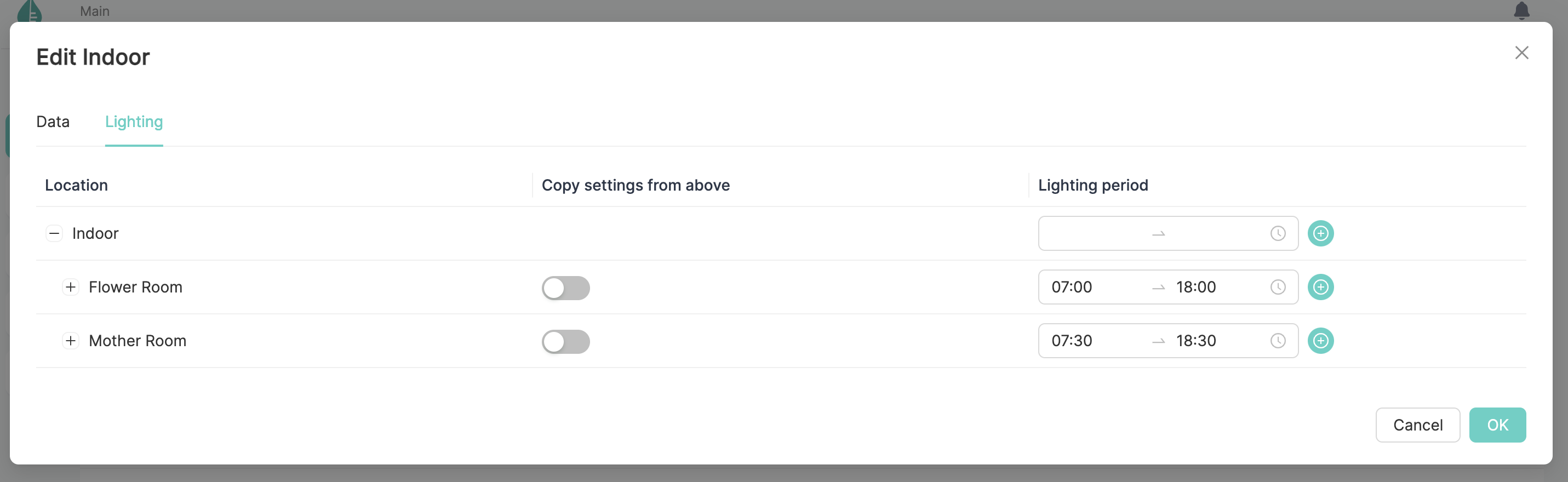1568x482 pixels.
Task: Add lighting period for Mother Room
Action: click(x=1320, y=341)
